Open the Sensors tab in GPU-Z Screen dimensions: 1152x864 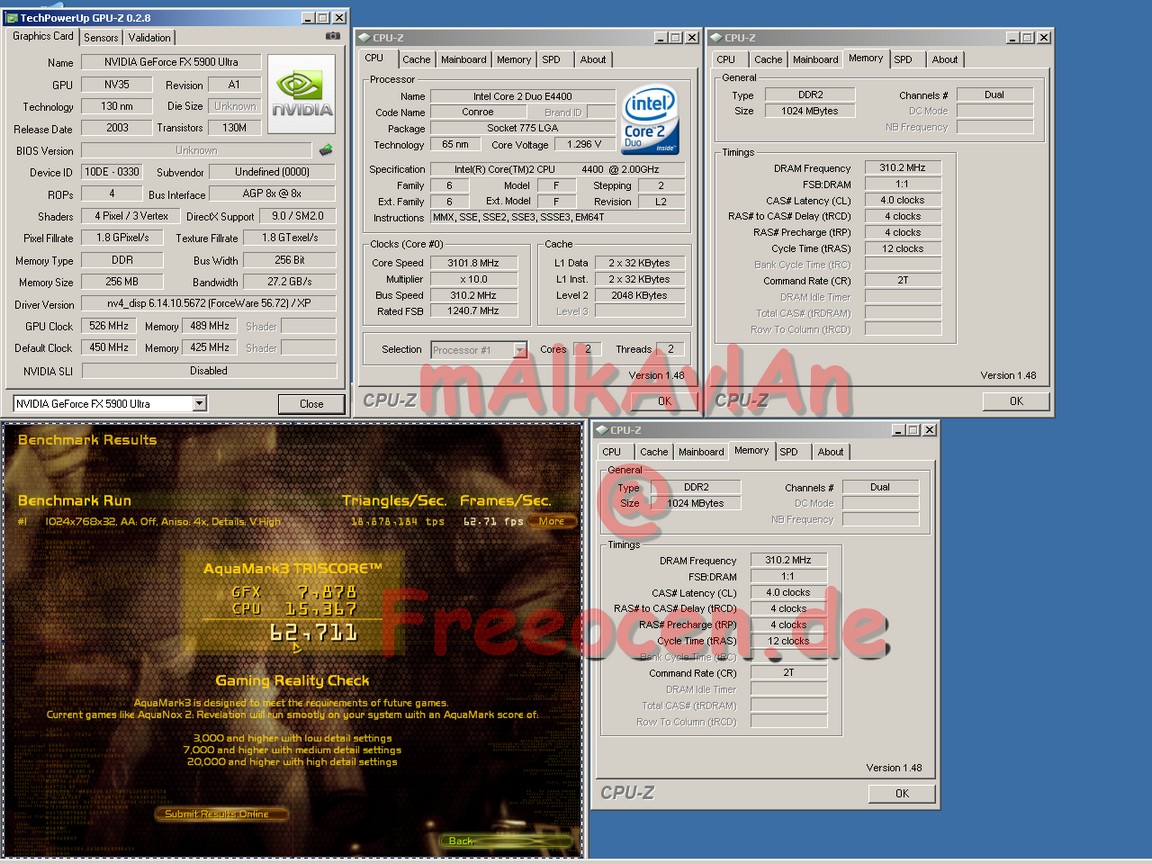(101, 37)
